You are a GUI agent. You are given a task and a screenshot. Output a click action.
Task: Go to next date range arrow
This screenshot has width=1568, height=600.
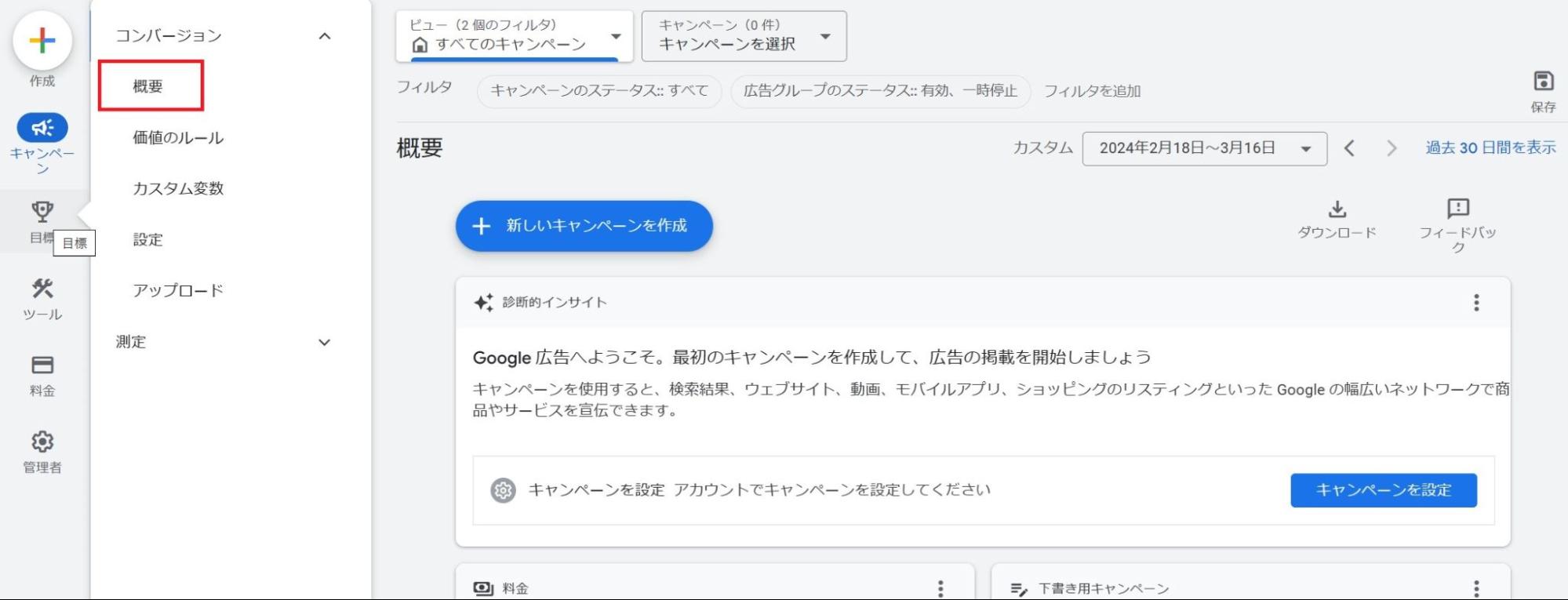tap(1392, 148)
